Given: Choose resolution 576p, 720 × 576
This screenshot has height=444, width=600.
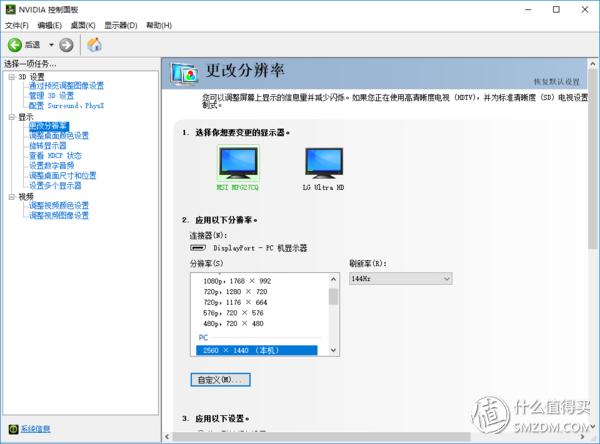Looking at the screenshot, I should click(233, 313).
